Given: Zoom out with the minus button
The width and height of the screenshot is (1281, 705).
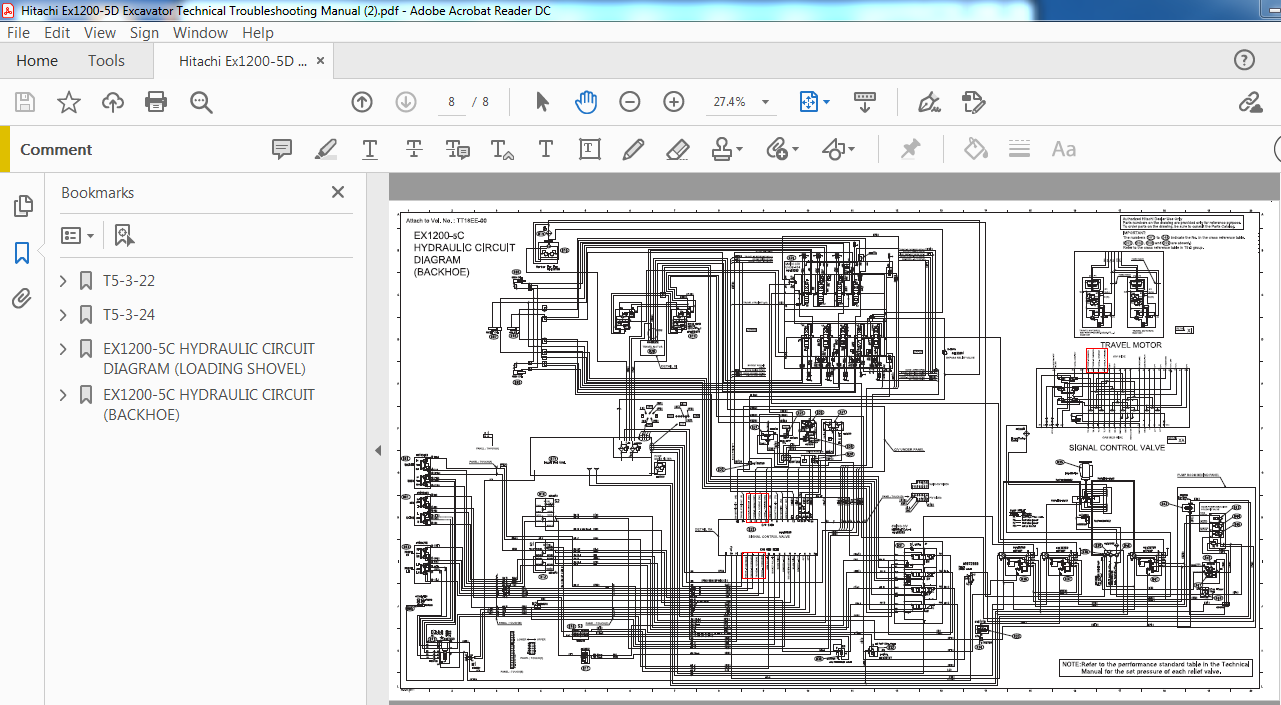Looking at the screenshot, I should click(630, 102).
